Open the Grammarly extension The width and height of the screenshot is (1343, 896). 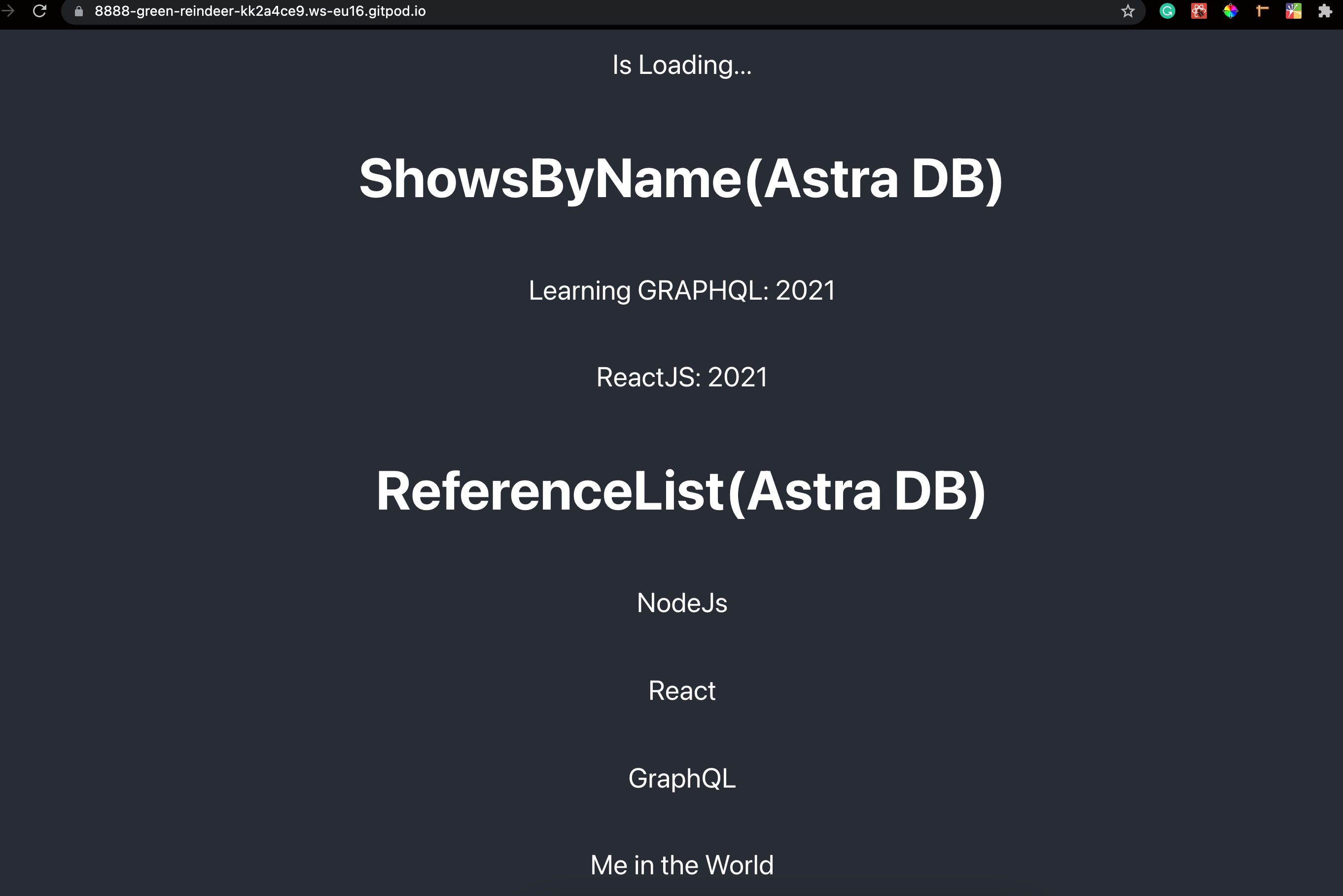coord(1167,11)
